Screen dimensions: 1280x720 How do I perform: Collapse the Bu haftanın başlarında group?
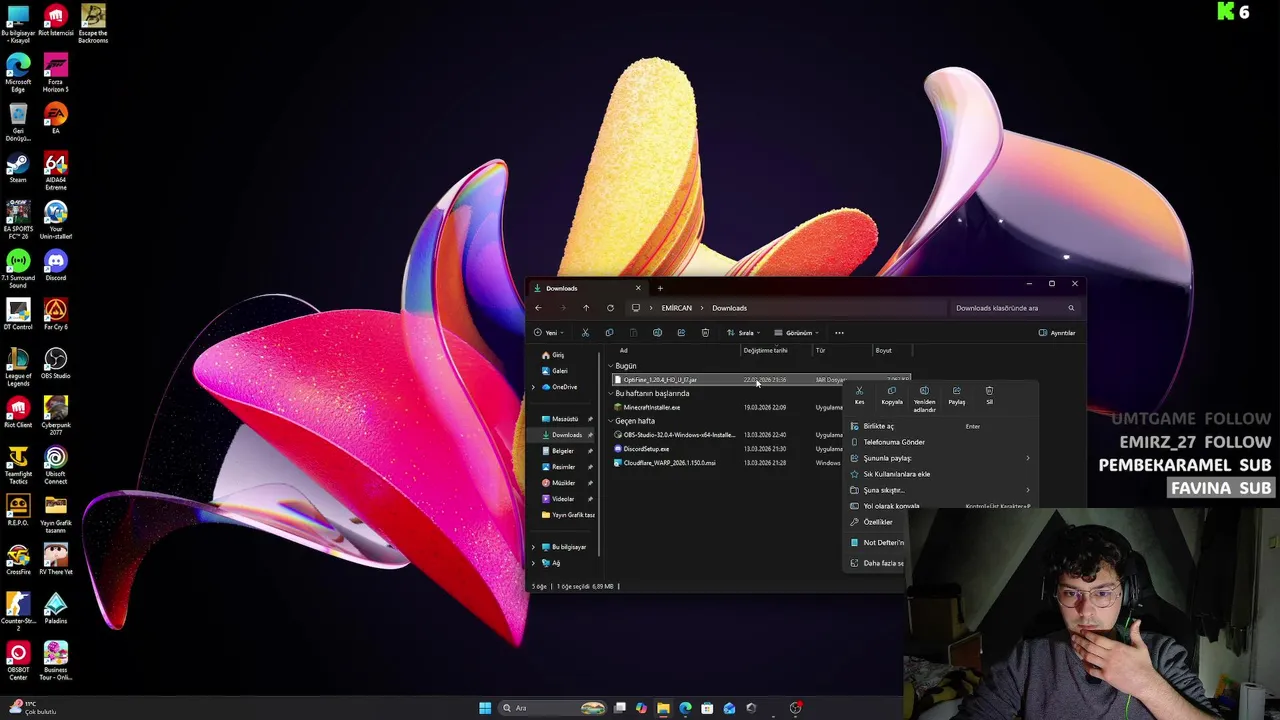[x=611, y=394]
